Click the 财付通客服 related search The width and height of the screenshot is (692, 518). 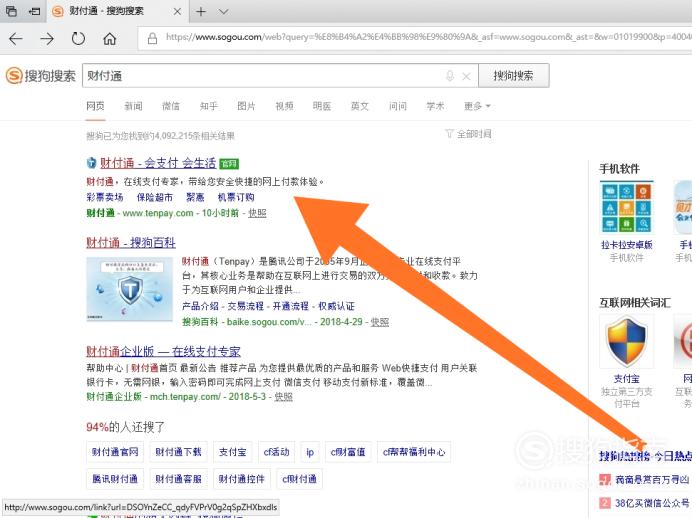[x=178, y=479]
